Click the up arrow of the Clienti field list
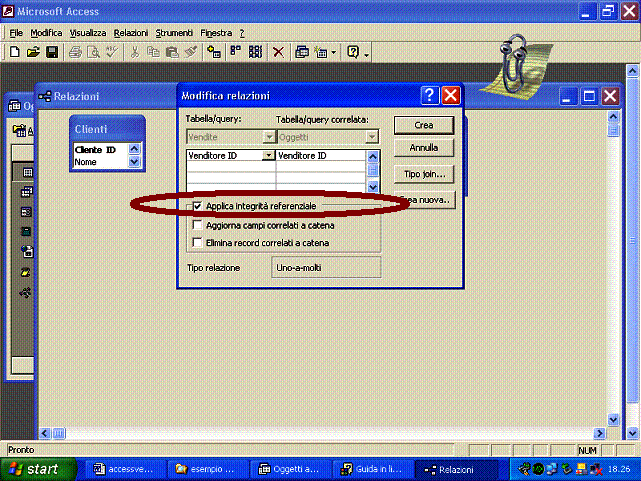This screenshot has height=481, width=641. click(134, 149)
